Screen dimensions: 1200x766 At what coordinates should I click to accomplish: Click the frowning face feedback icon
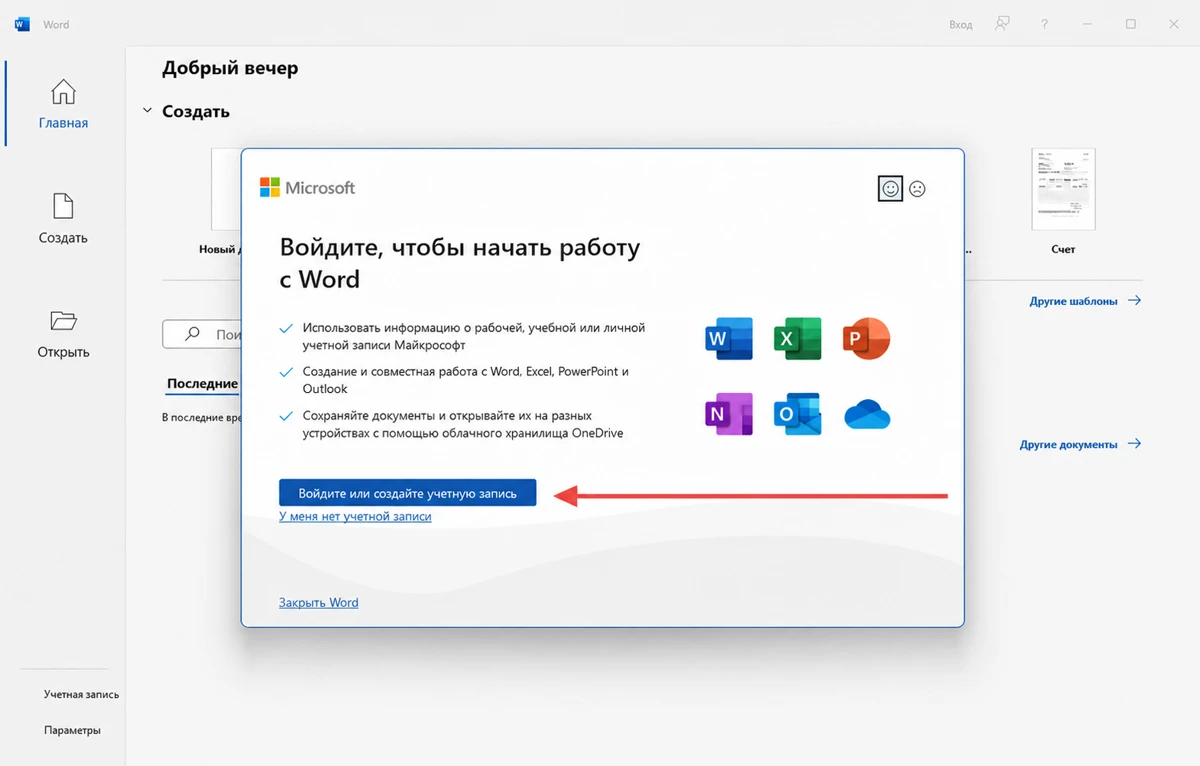pyautogui.click(x=917, y=188)
